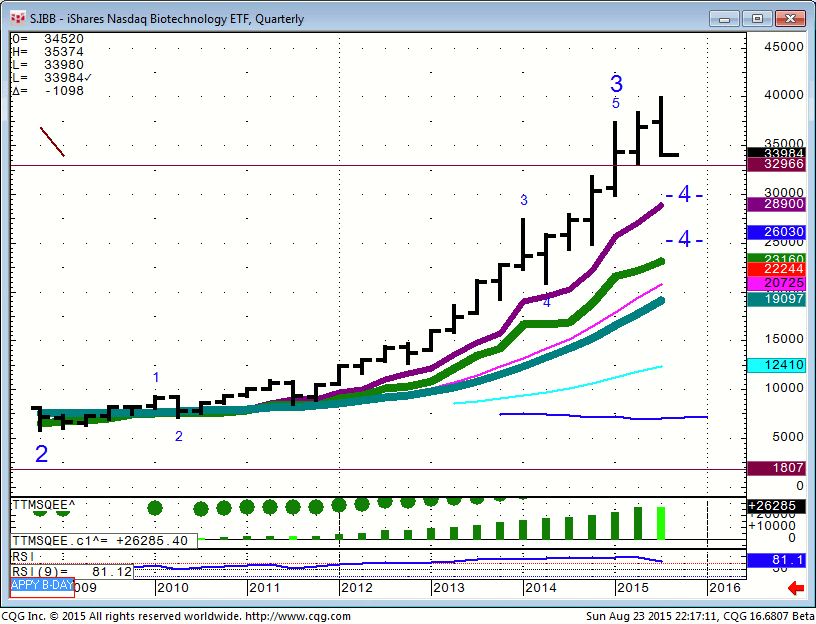
Task: Select the upper -4- wave projection label
Action: point(684,195)
